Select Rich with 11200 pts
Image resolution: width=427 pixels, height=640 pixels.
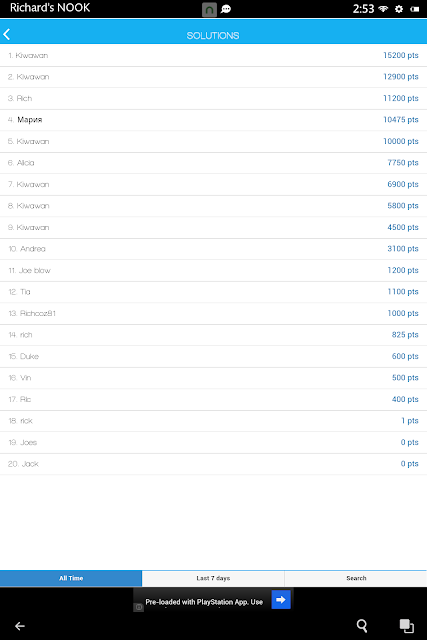pos(214,98)
